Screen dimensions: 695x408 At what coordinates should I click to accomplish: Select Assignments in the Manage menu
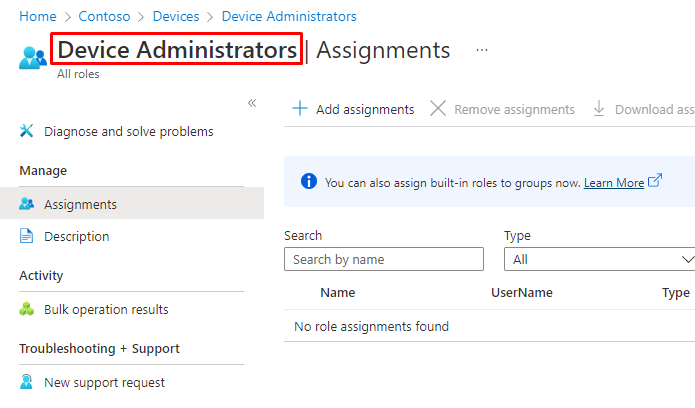pyautogui.click(x=80, y=204)
